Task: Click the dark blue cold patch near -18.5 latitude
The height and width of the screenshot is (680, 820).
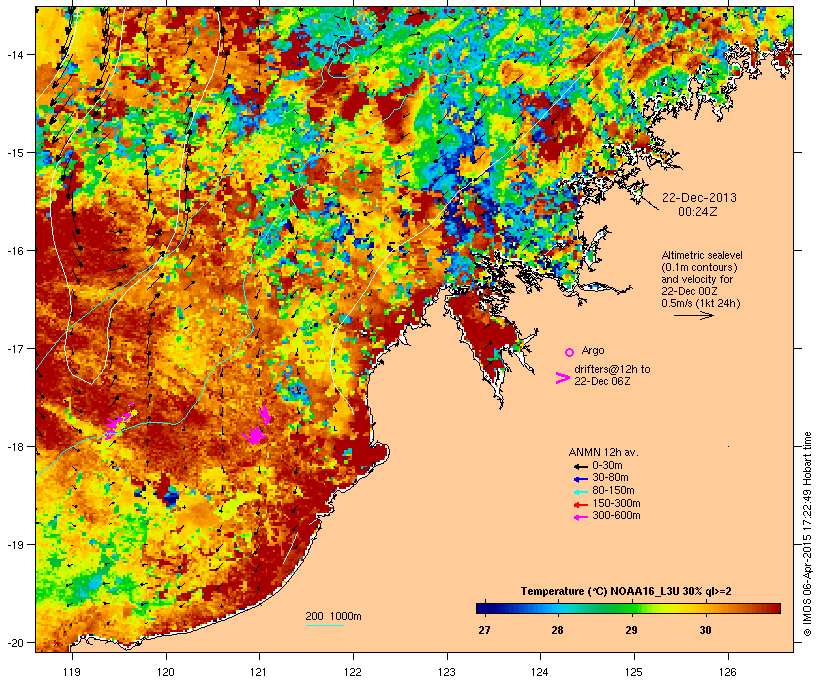Action: point(170,497)
